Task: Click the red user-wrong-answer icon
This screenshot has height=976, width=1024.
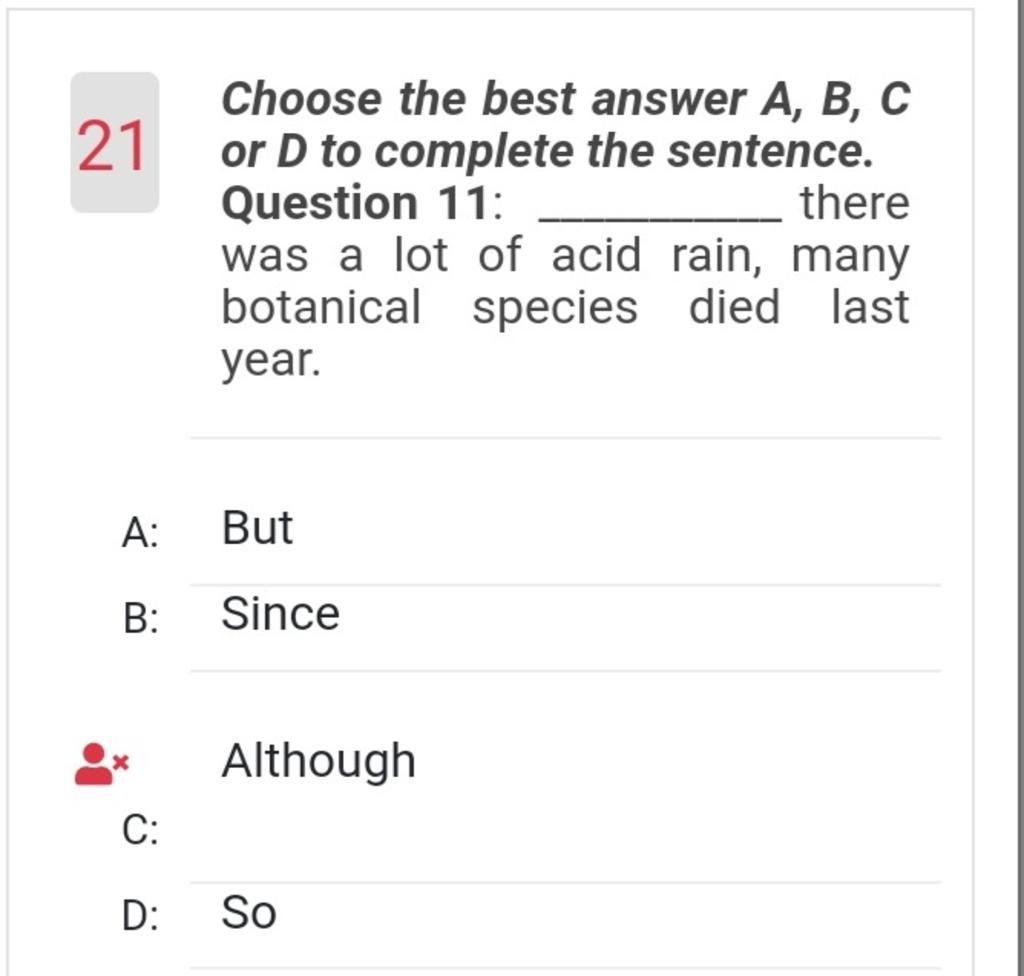Action: 103,764
